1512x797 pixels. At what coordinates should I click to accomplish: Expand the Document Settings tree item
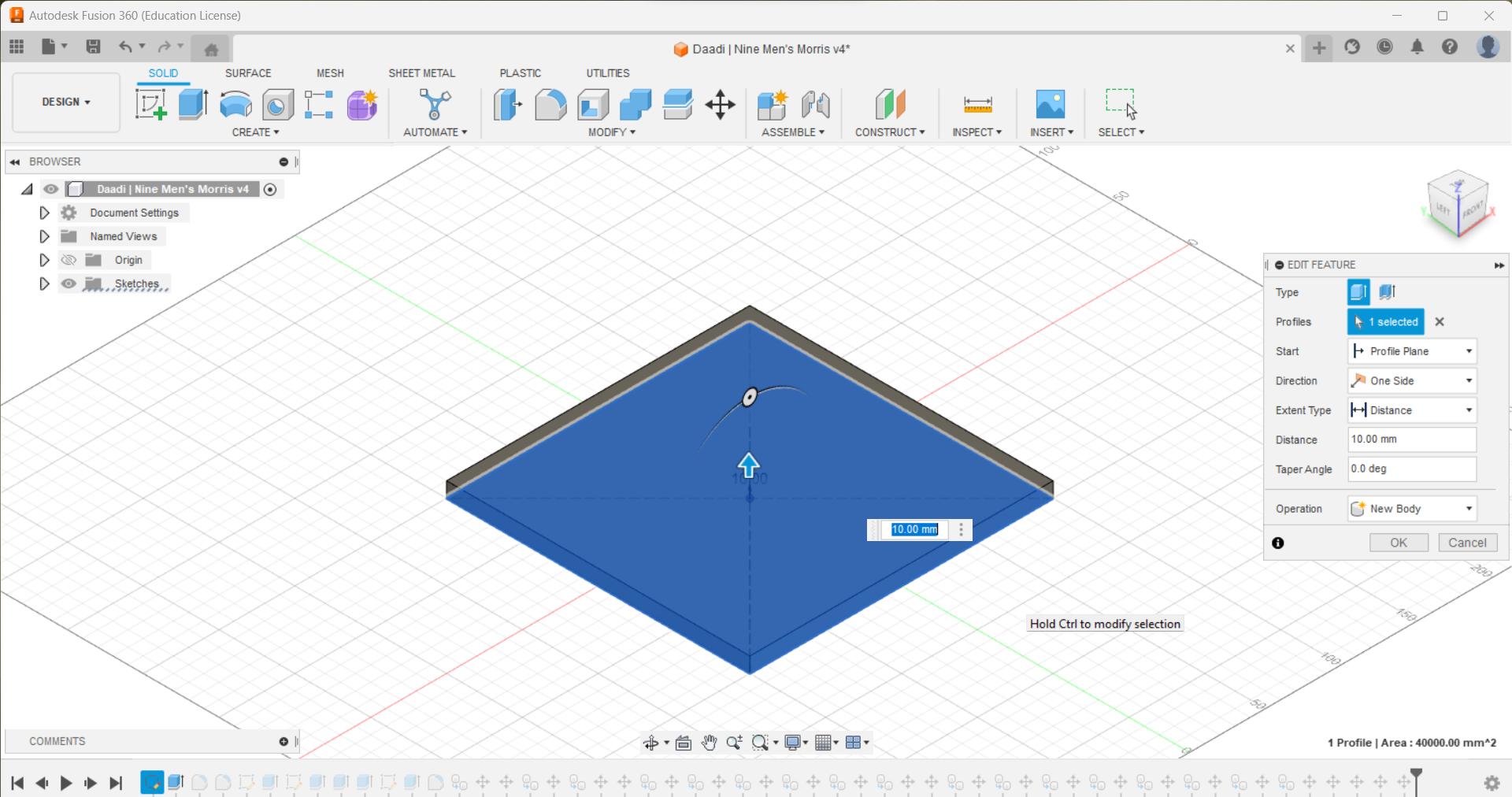coord(43,213)
